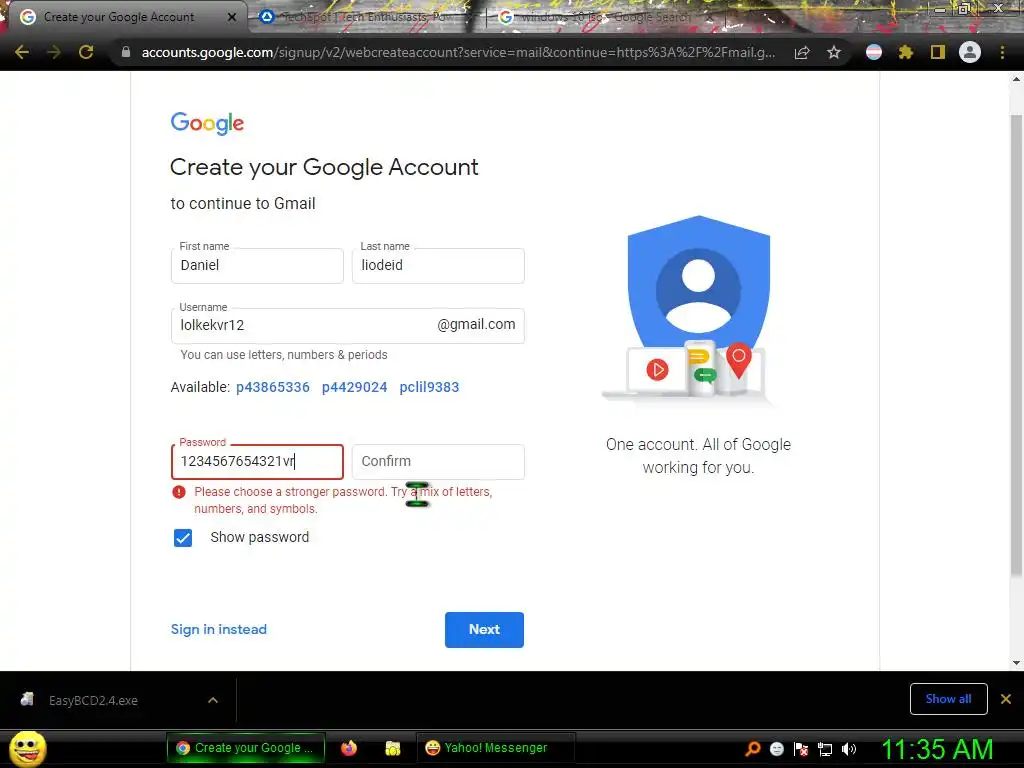1024x768 pixels.
Task: Click the Google logo
Action: [x=207, y=123]
